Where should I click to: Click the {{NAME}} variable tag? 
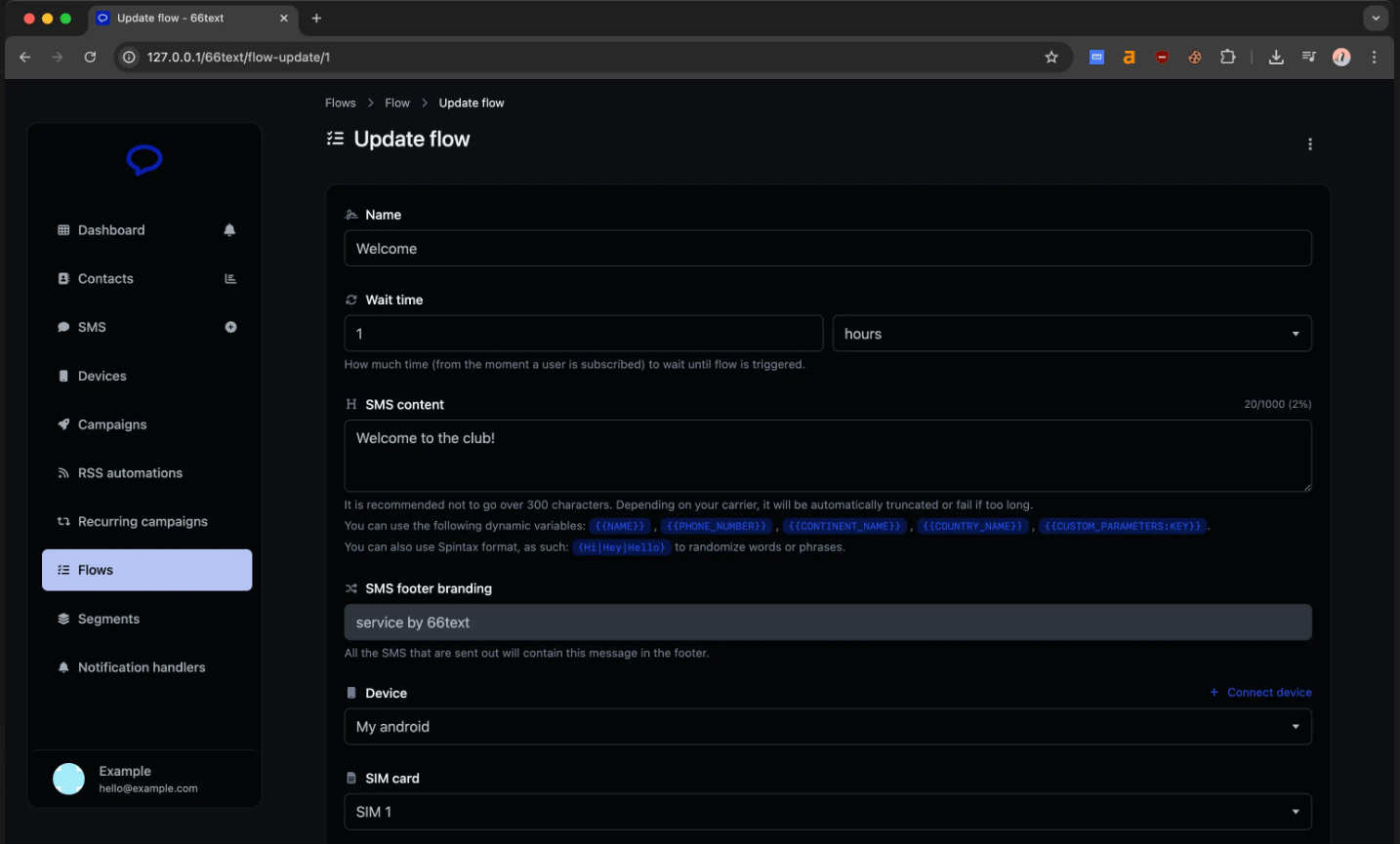[x=620, y=526]
